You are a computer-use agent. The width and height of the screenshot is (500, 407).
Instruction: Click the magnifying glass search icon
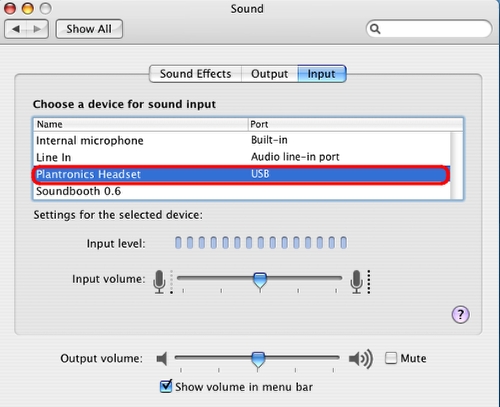[x=375, y=29]
